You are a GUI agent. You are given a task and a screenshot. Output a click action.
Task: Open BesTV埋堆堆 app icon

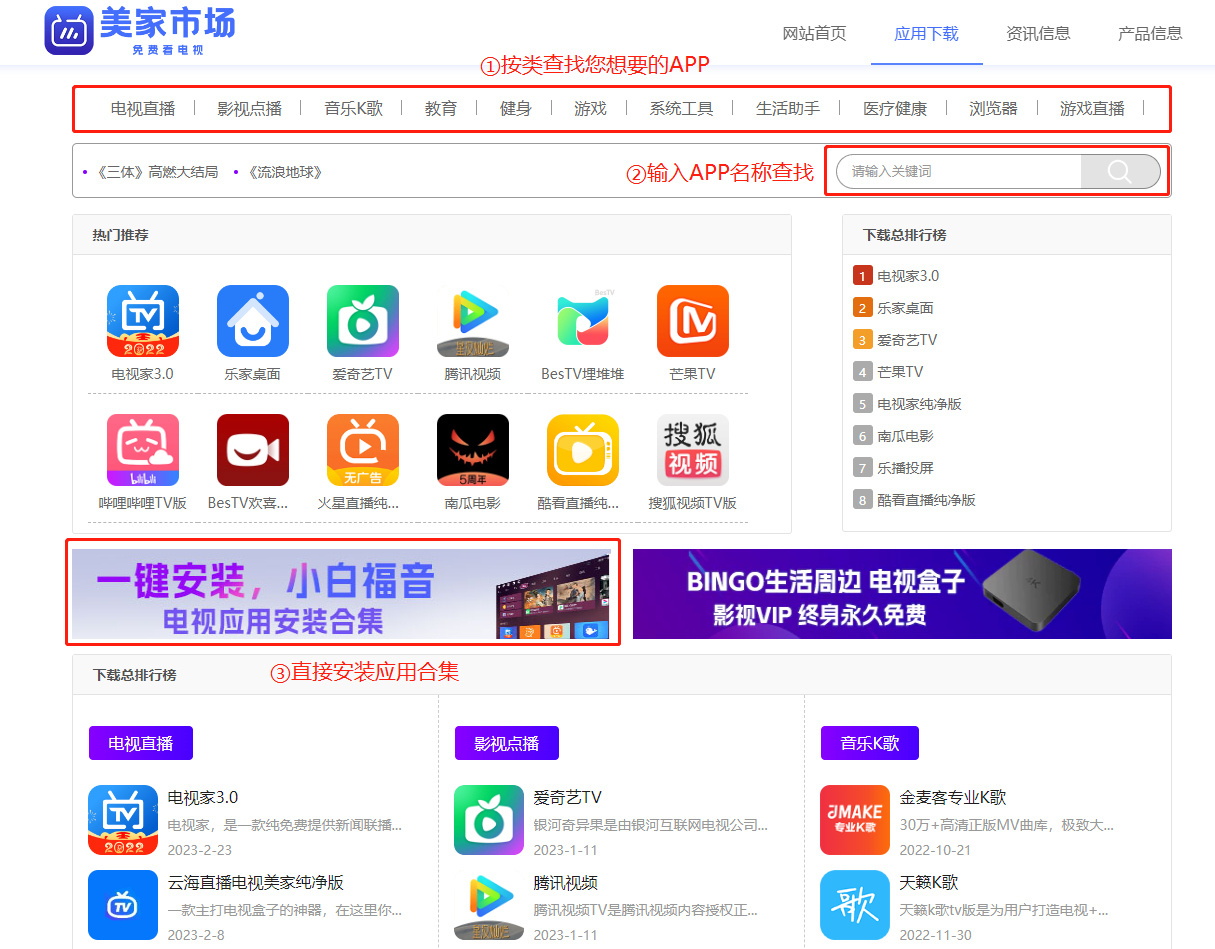click(583, 321)
